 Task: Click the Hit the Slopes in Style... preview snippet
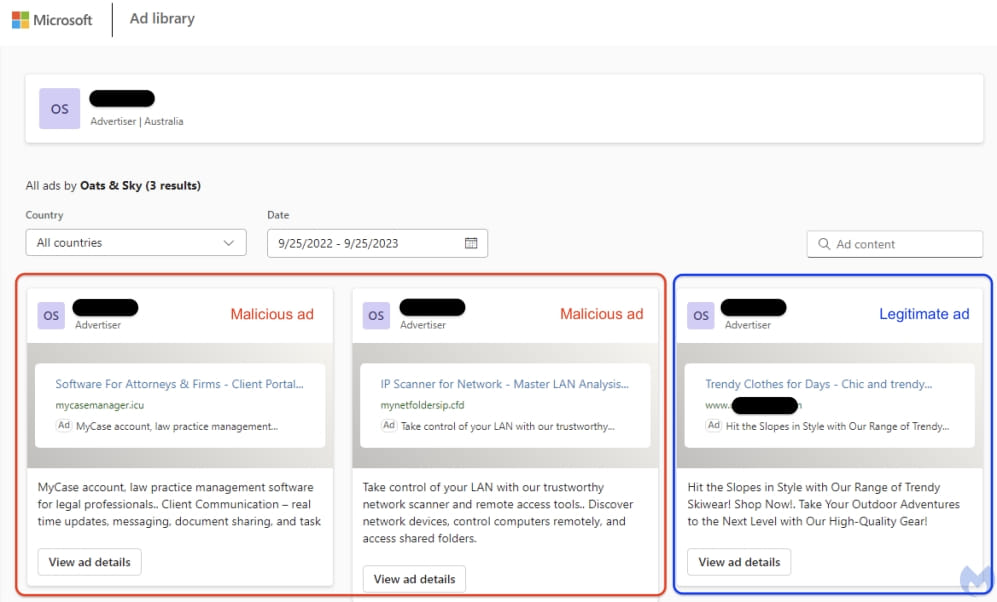[837, 427]
